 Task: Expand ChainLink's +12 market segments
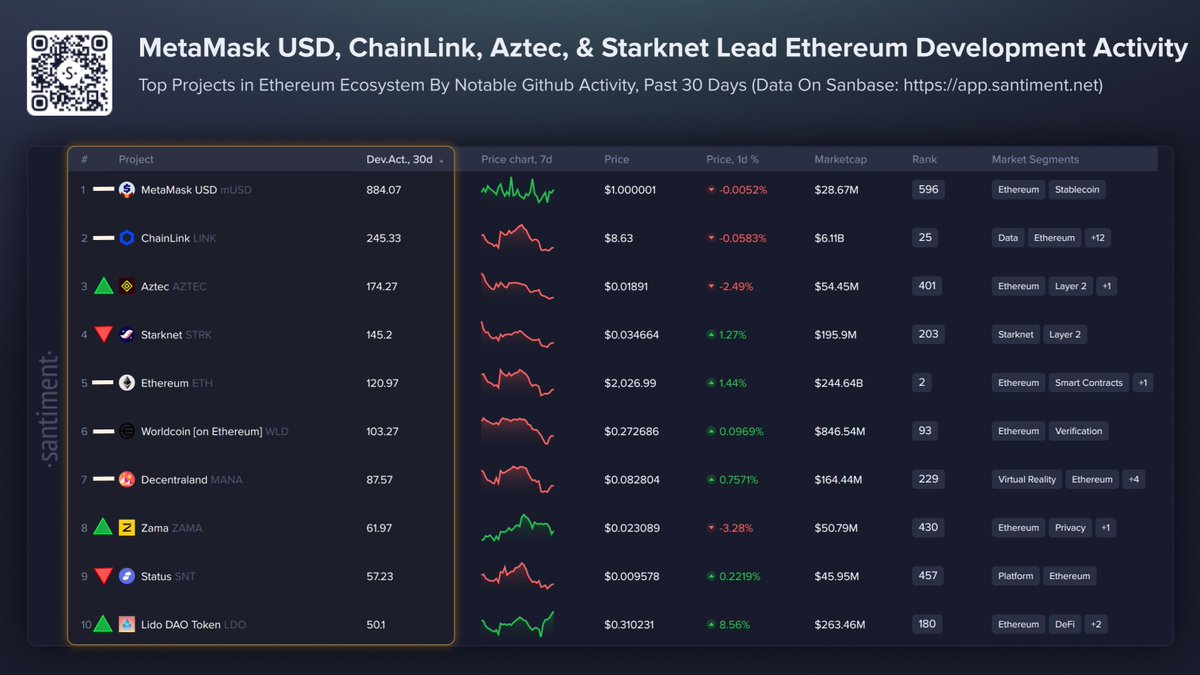[1098, 238]
